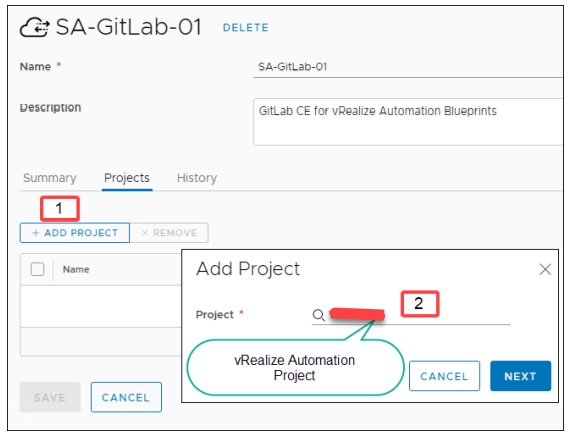Click the plus icon on Add Project button
Viewport: 571px width, 437px height.
pos(36,233)
